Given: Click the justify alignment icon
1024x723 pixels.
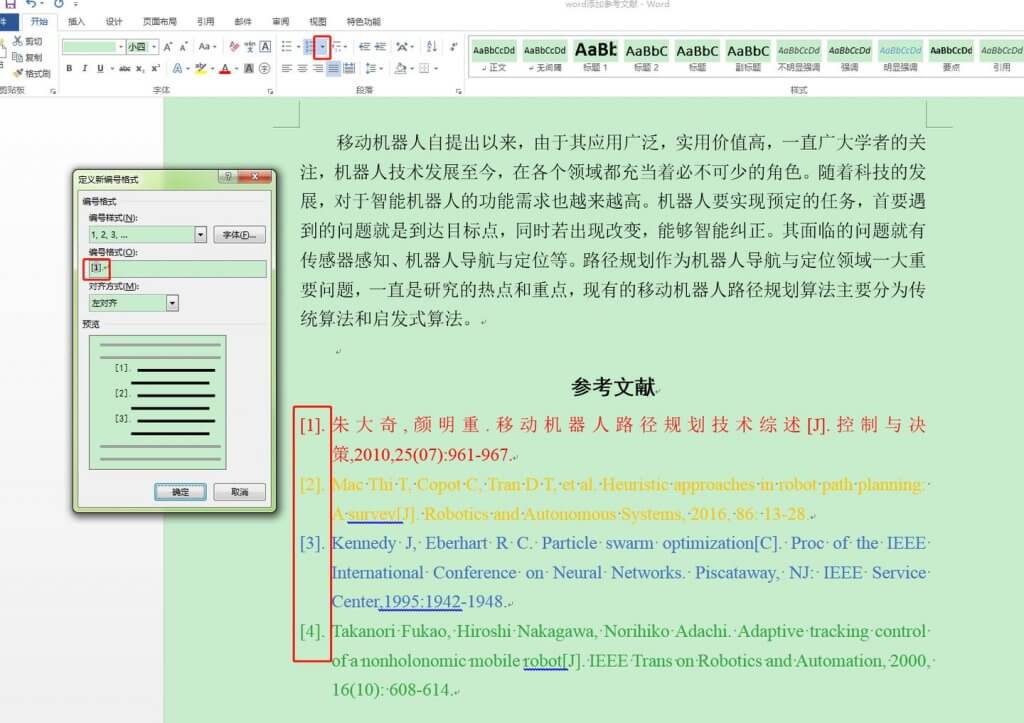Looking at the screenshot, I should coord(335,68).
